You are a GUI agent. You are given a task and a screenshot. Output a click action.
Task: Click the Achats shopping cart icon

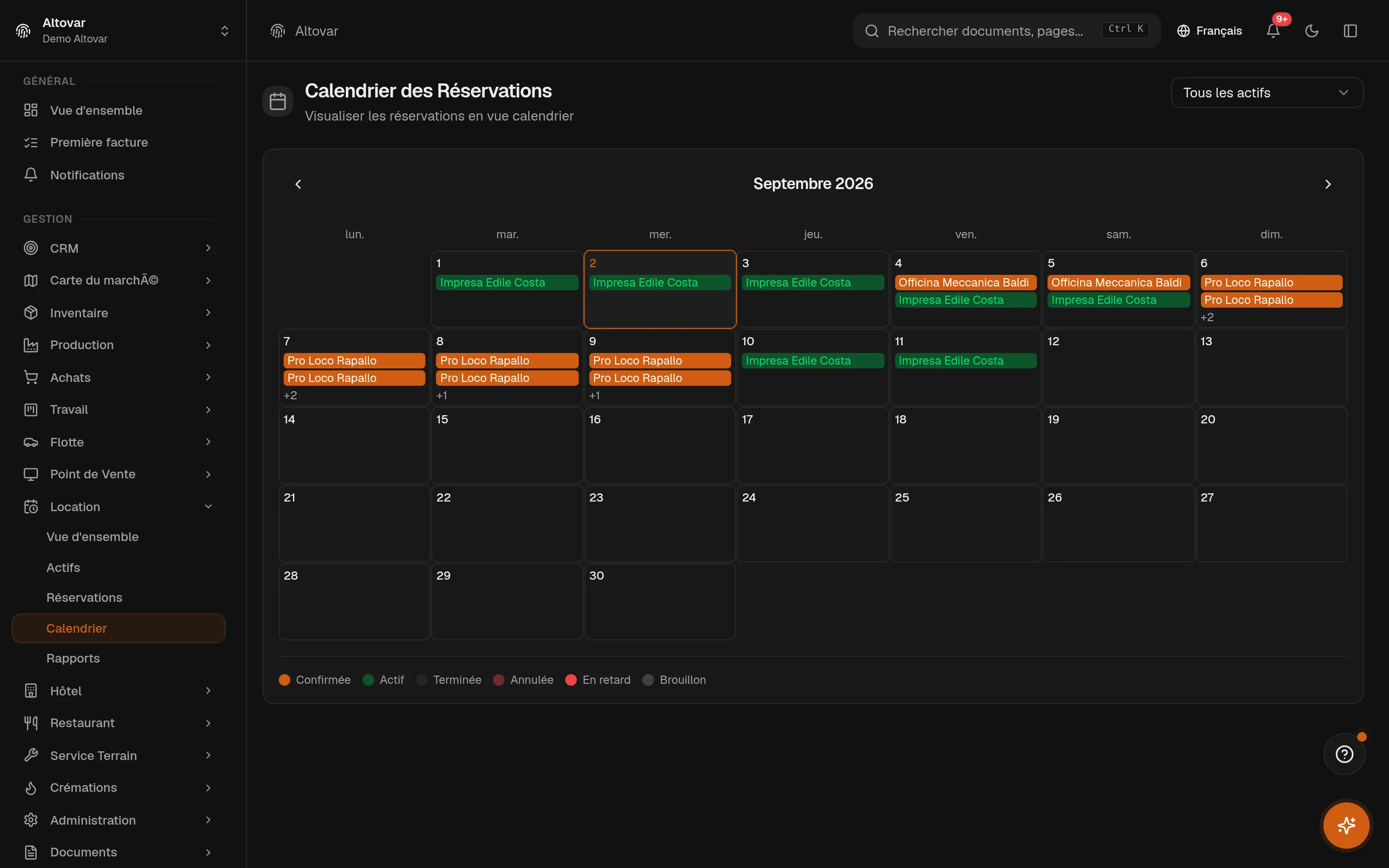(31, 377)
